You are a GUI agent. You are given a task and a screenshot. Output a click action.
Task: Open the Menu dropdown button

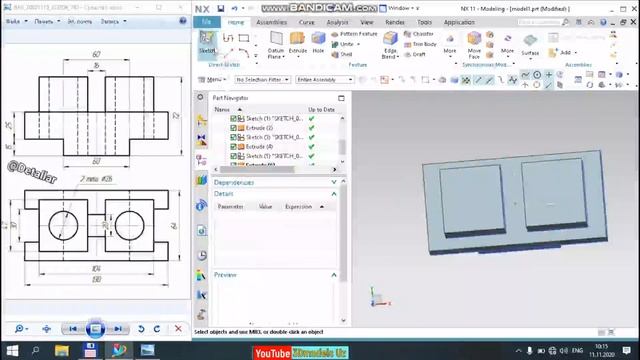click(x=212, y=80)
